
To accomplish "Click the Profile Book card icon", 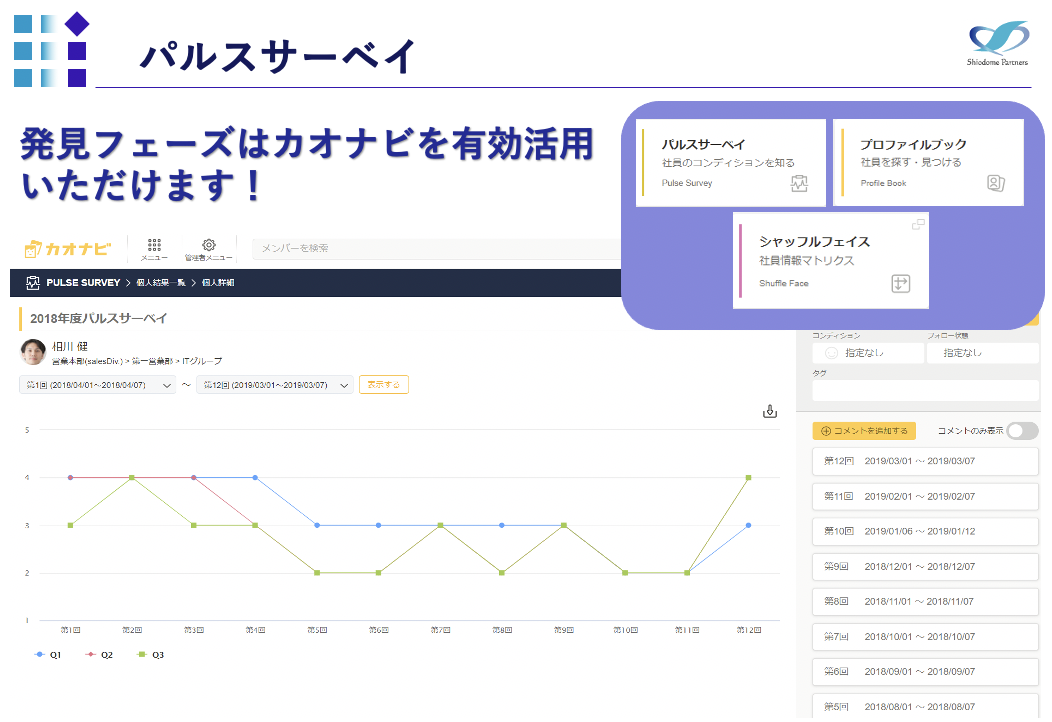I will 996,183.
